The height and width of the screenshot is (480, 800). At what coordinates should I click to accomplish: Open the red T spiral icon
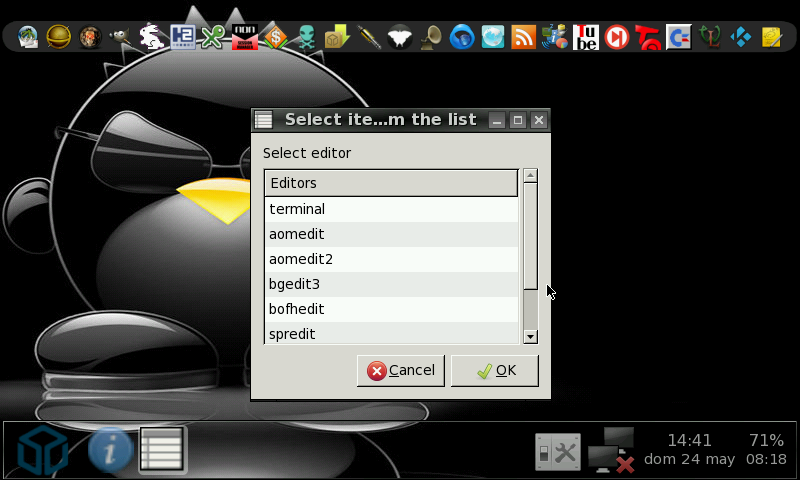[647, 37]
